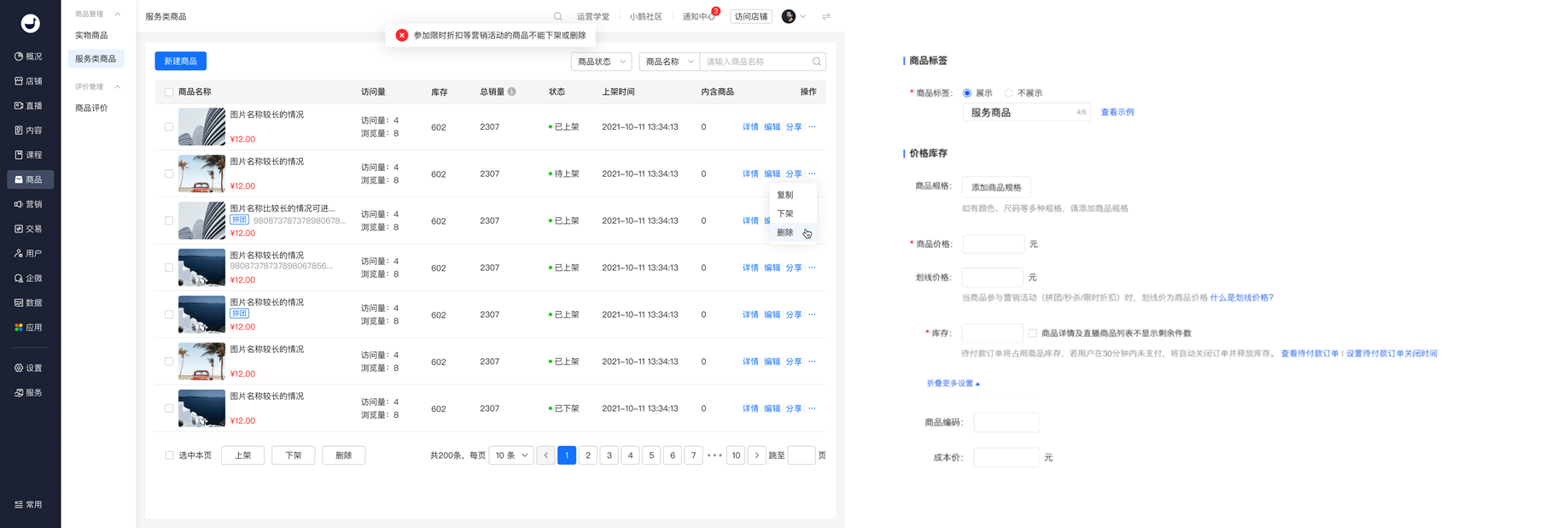The image size is (1568, 528).
Task: Choose 删除 from the row menu
Action: tap(793, 232)
